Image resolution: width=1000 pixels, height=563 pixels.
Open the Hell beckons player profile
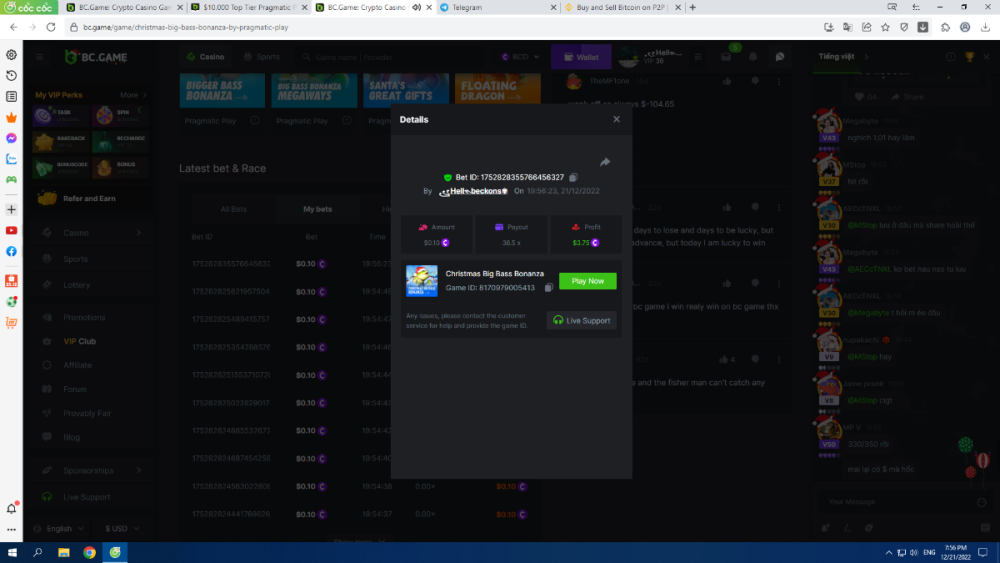(x=473, y=190)
